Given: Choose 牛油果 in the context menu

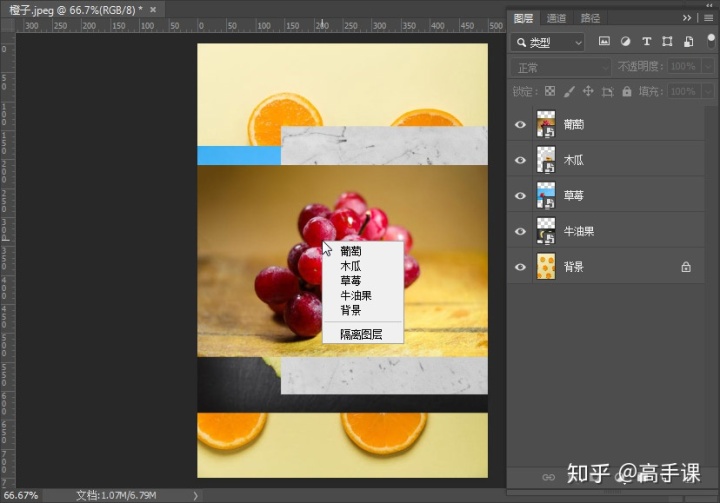Looking at the screenshot, I should (356, 295).
